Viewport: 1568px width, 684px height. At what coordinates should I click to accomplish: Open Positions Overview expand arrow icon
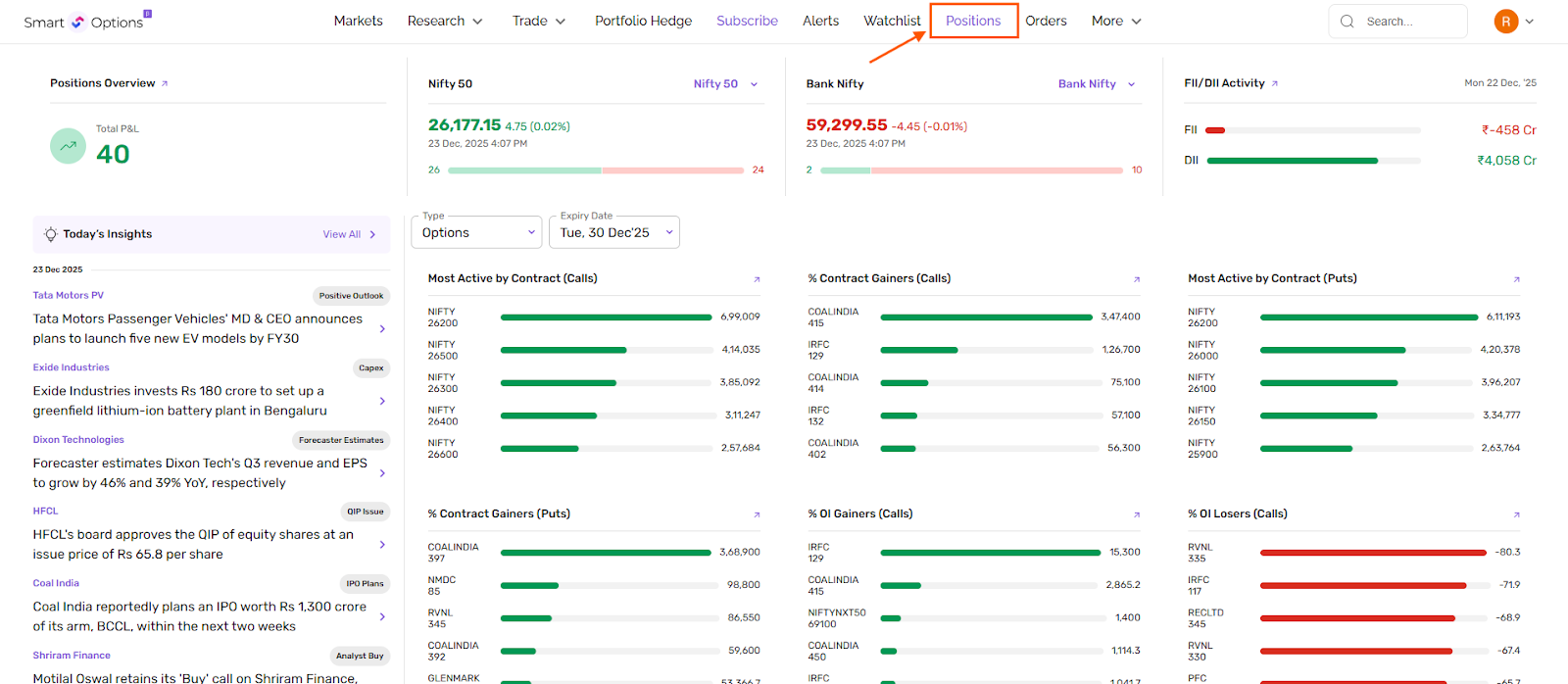[165, 84]
